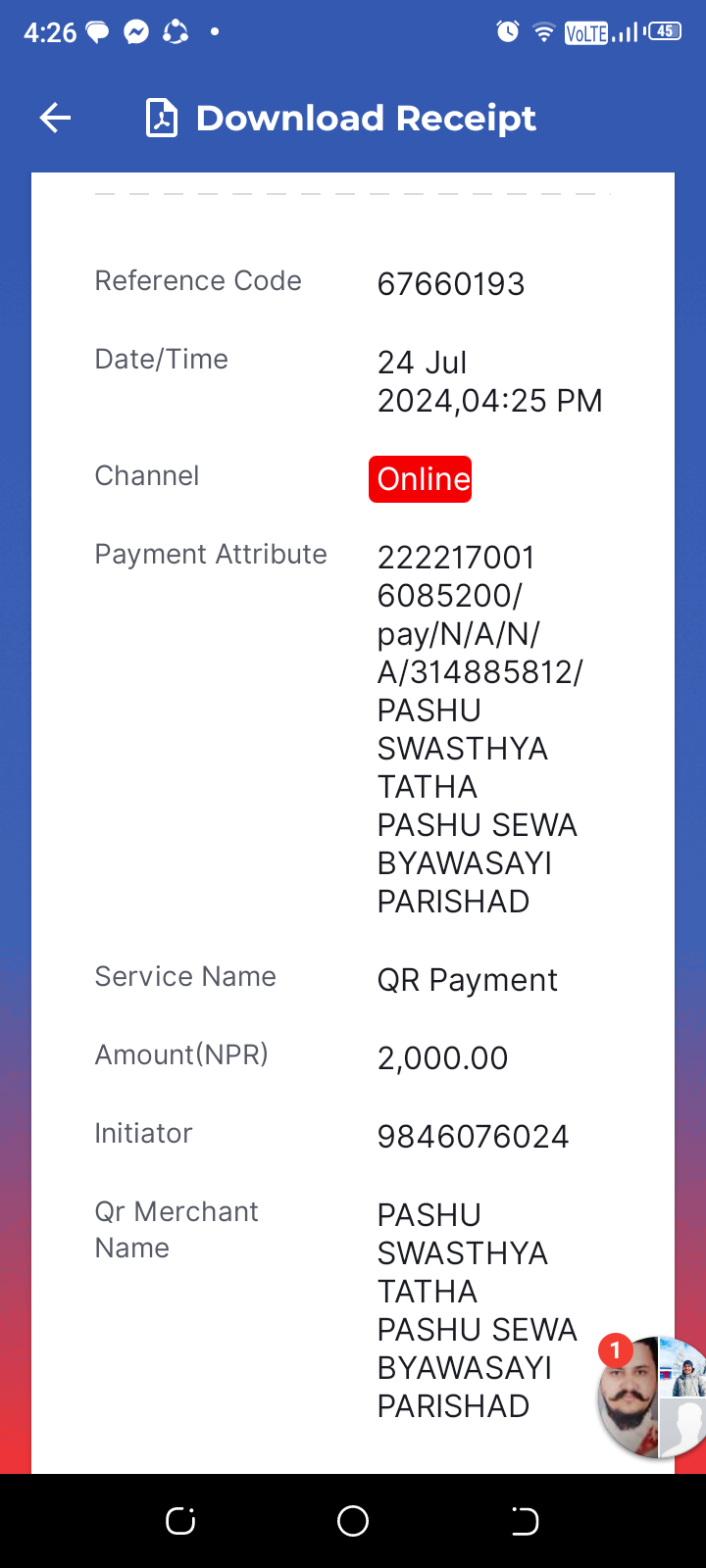Viewport: 706px width, 1568px height.
Task: Tap the QR Payment service name value
Action: pyautogui.click(x=467, y=980)
